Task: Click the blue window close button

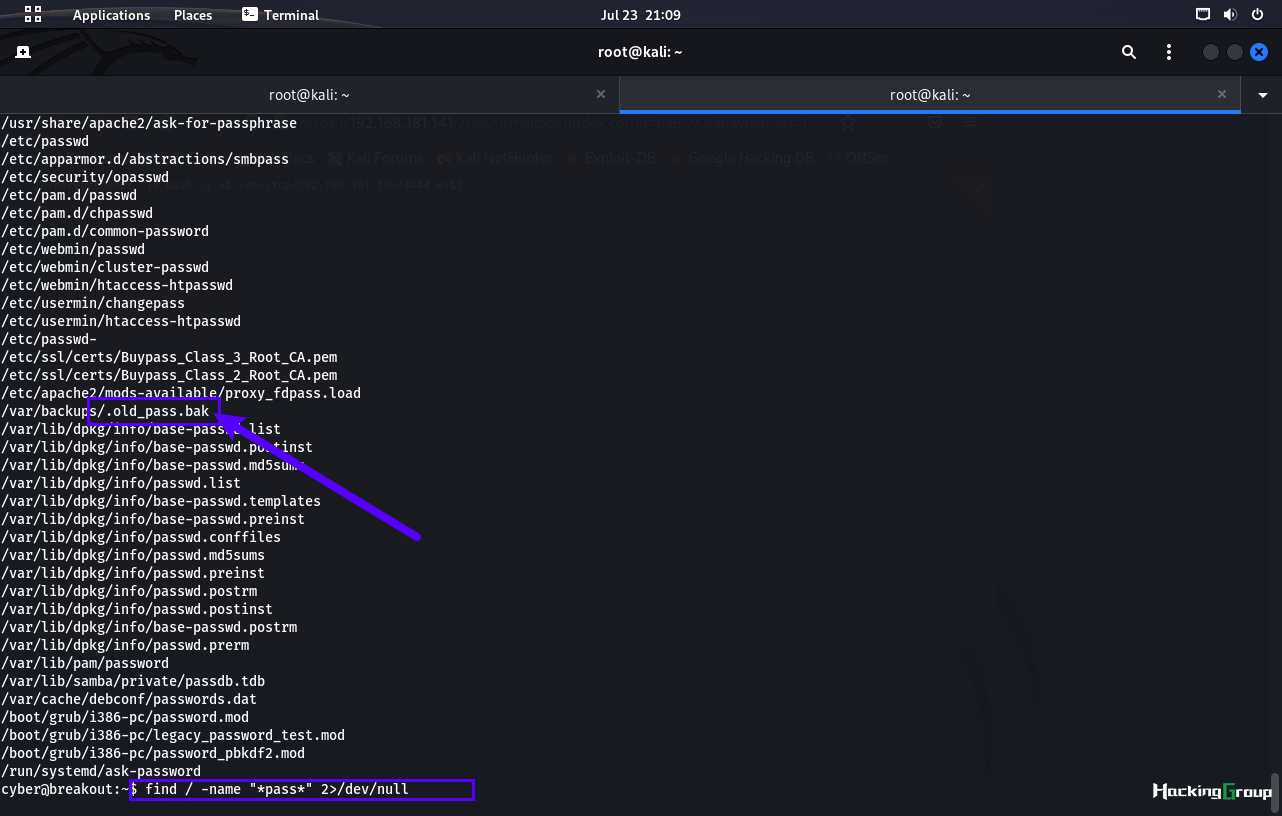Action: coord(1260,52)
